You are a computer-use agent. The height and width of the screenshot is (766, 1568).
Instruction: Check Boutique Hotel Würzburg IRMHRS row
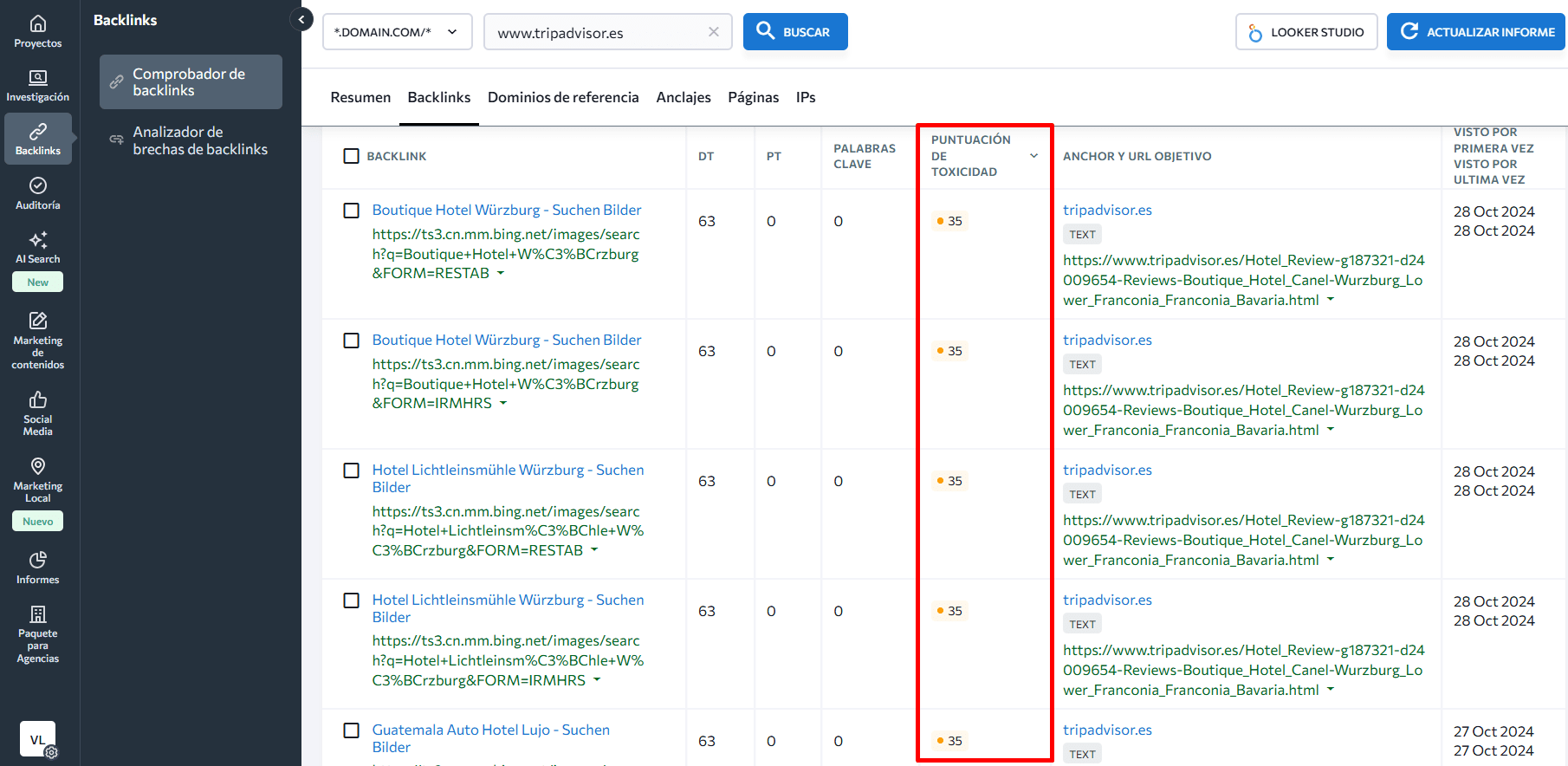pyautogui.click(x=351, y=341)
